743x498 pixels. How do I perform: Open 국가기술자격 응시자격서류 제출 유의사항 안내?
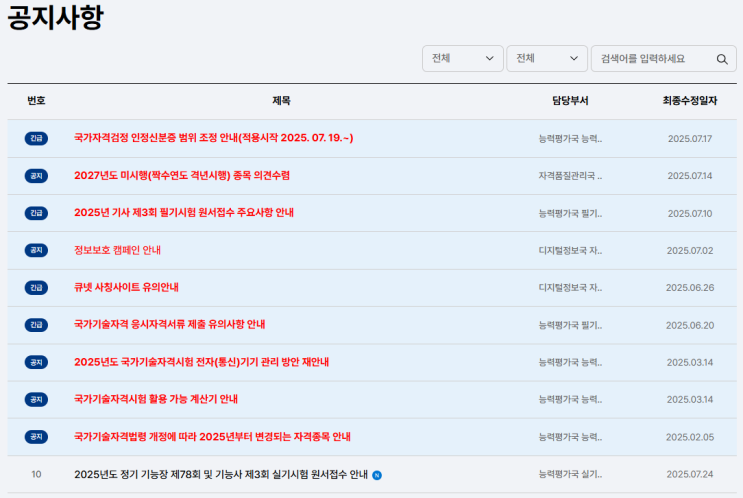click(x=170, y=325)
